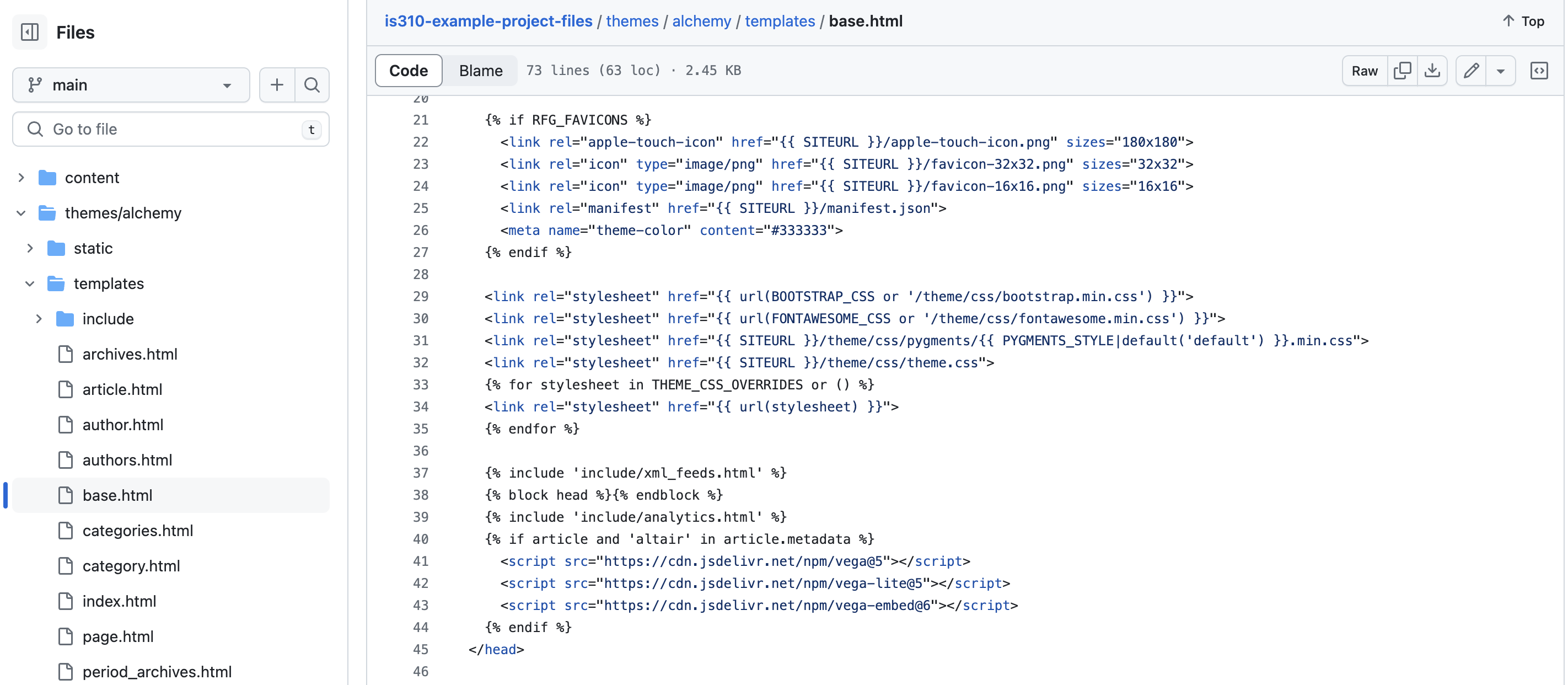
Task: Expand the content folder chevron
Action: (22, 177)
